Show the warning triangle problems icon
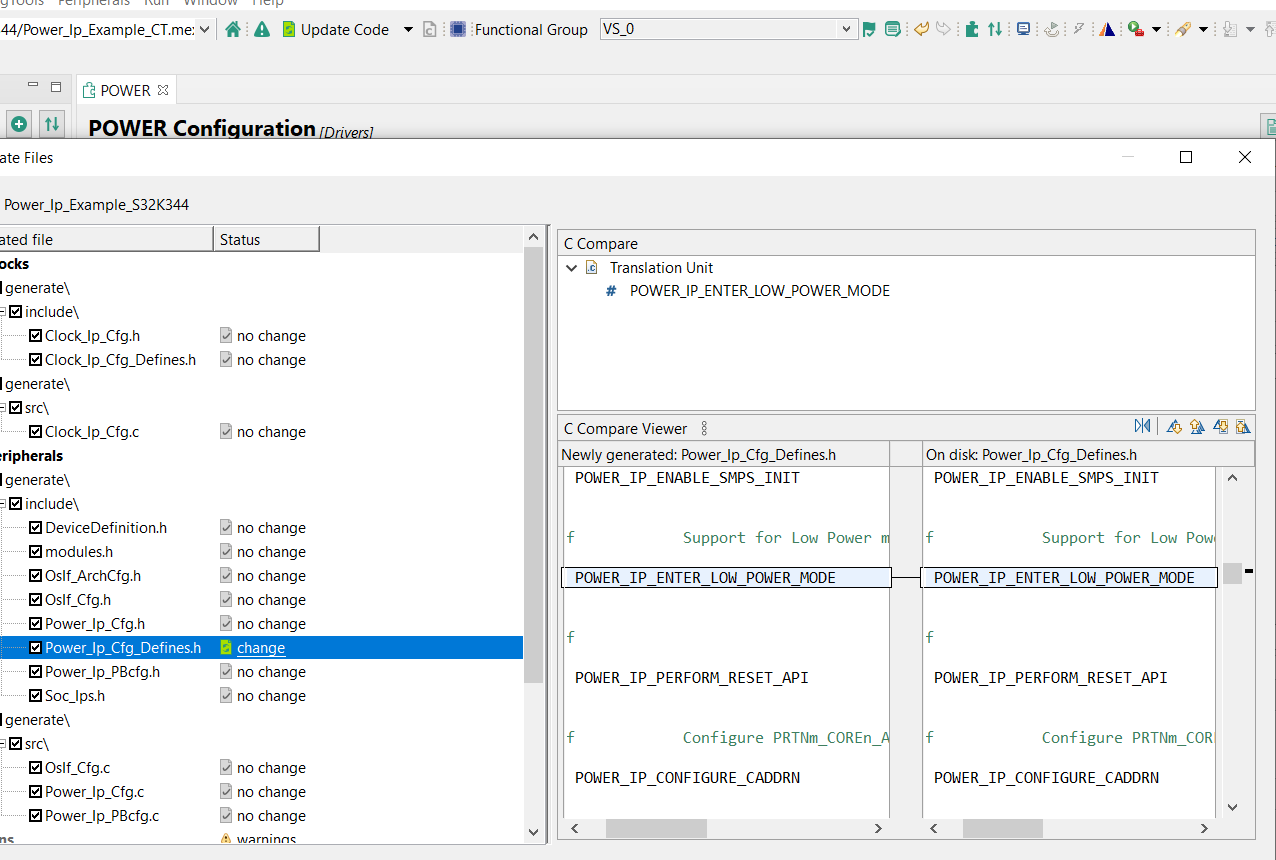 (x=262, y=29)
